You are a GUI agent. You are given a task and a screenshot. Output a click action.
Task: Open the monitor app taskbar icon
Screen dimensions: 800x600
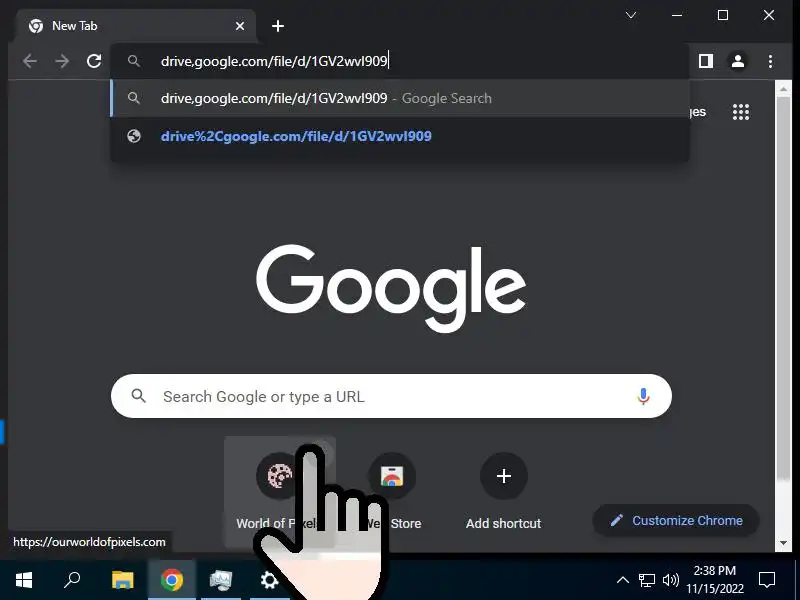pyautogui.click(x=221, y=580)
